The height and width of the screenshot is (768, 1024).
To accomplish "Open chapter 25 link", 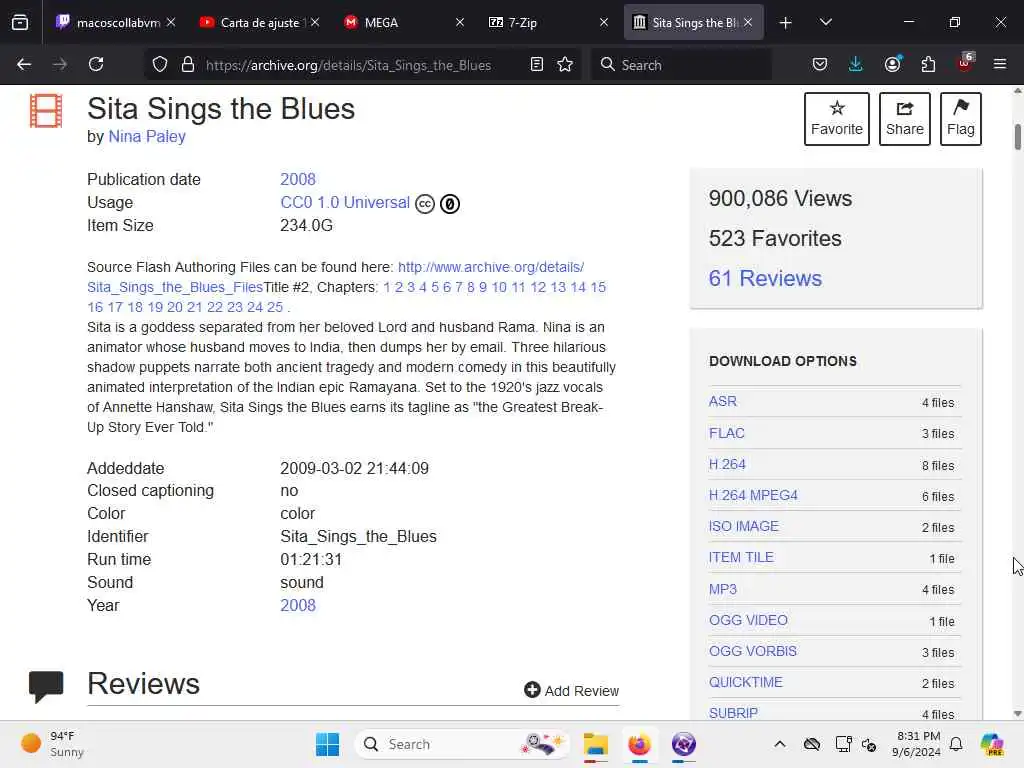I will coord(275,307).
